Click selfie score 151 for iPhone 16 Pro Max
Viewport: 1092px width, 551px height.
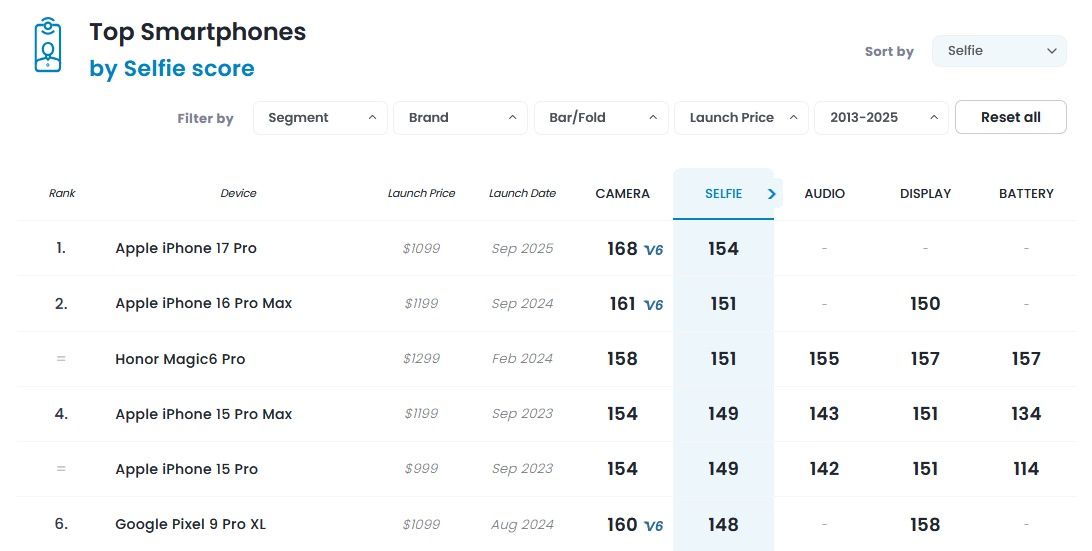coord(724,304)
